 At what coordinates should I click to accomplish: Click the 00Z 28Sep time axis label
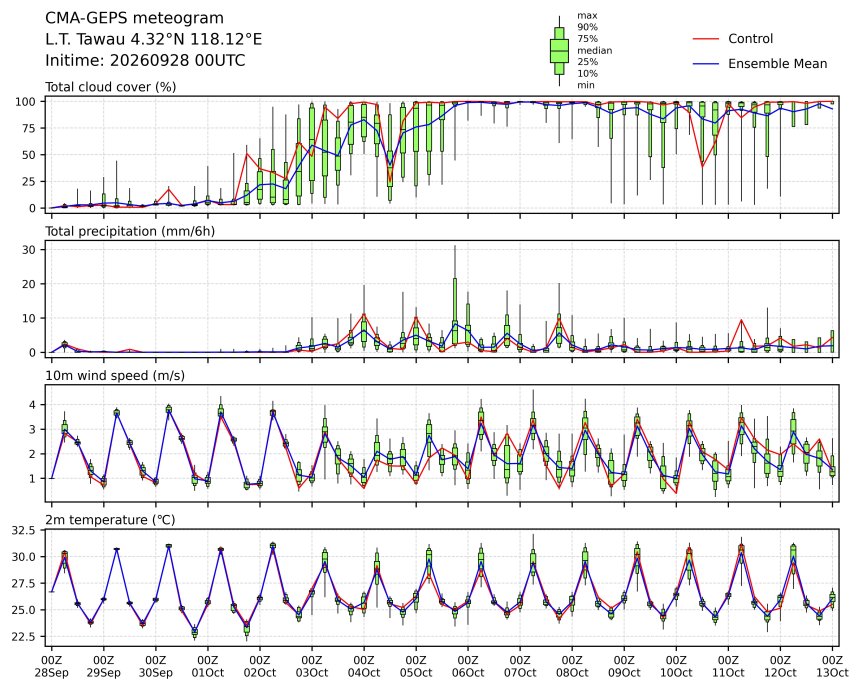point(52,666)
